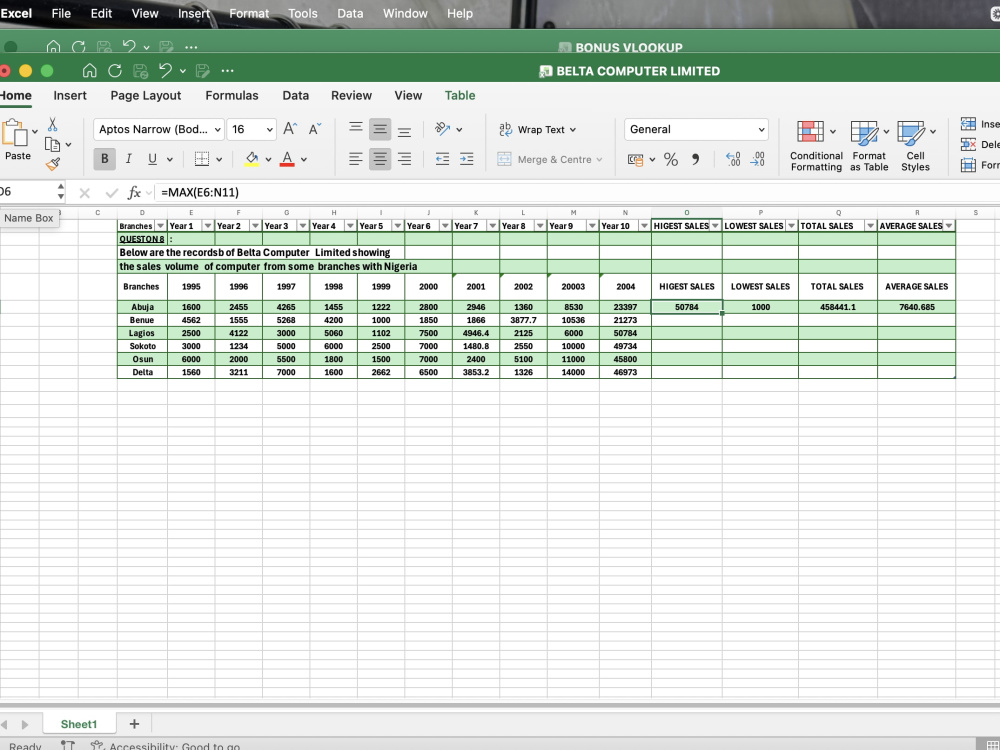Viewport: 1000px width, 750px height.
Task: Select the Sheet1 tab
Action: (x=79, y=724)
